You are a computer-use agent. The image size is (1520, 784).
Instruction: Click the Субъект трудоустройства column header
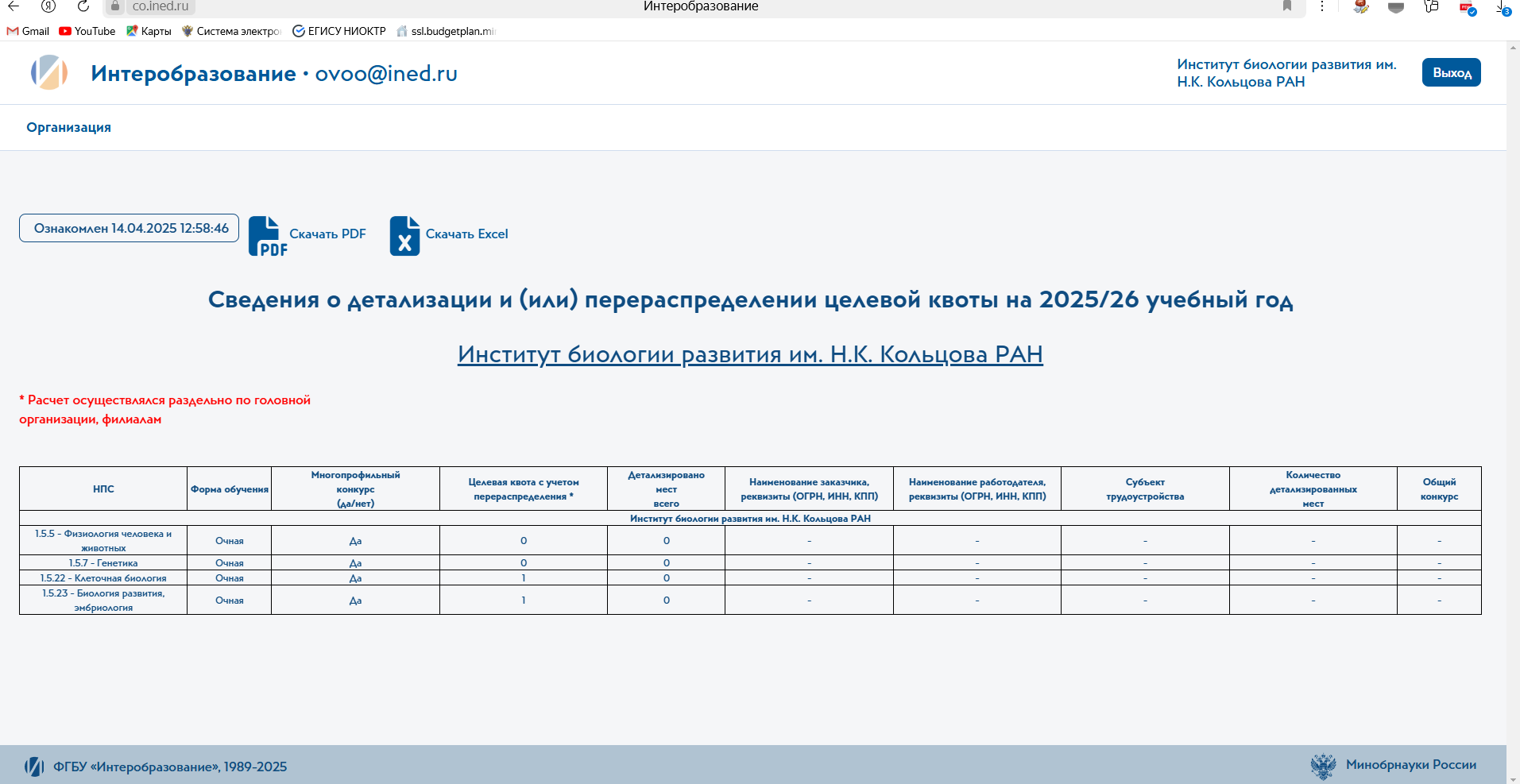pyautogui.click(x=1145, y=489)
